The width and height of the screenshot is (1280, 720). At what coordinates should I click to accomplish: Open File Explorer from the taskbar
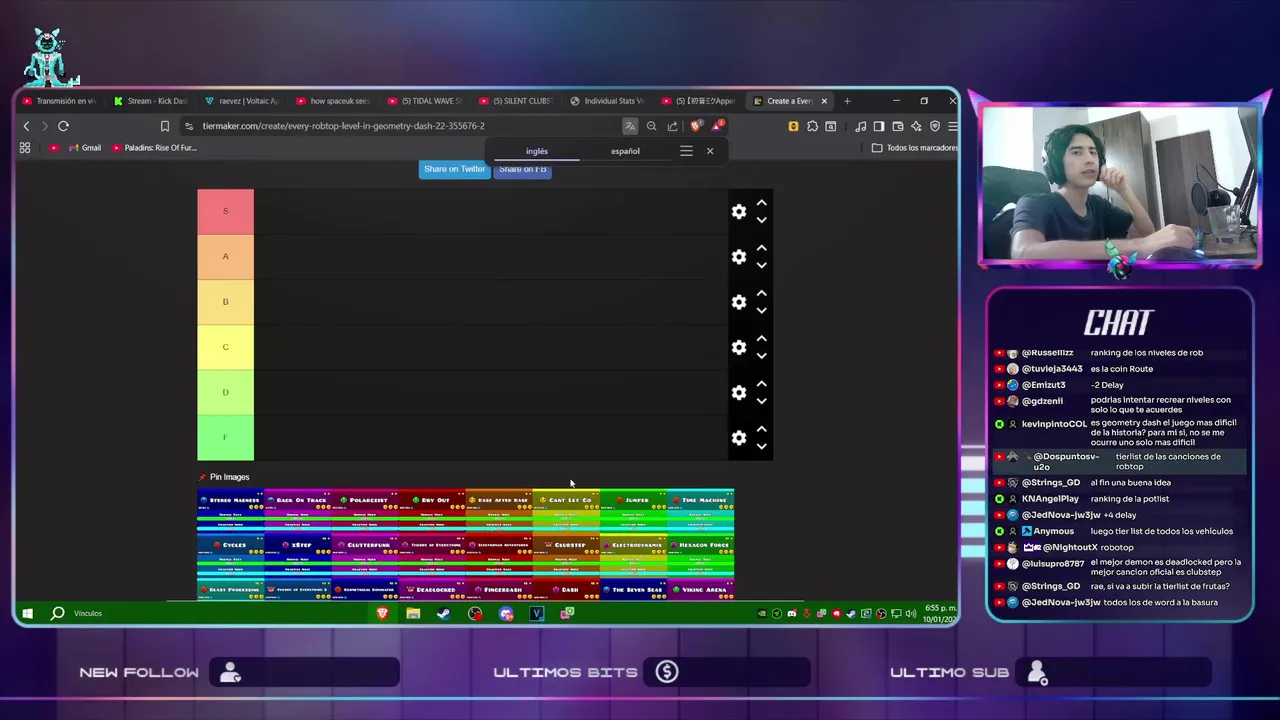pos(413,613)
